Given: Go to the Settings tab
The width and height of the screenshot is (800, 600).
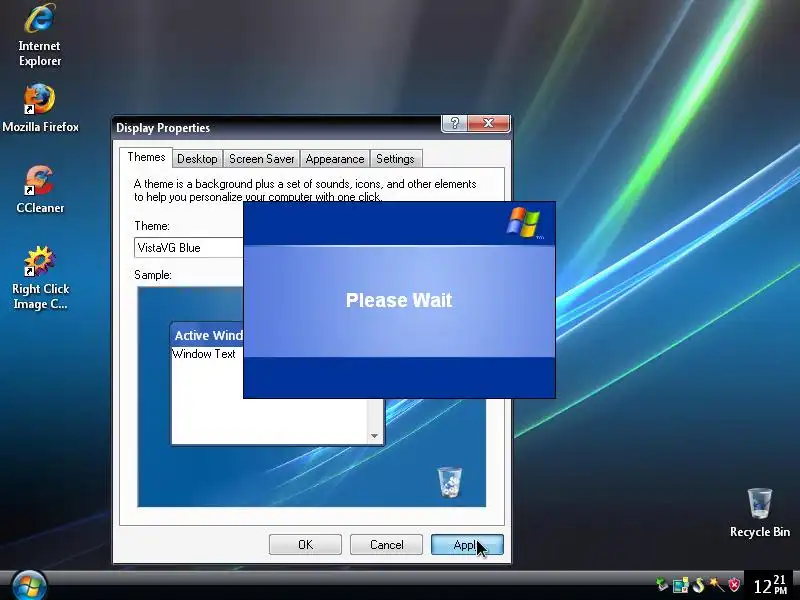Looking at the screenshot, I should [x=395, y=159].
